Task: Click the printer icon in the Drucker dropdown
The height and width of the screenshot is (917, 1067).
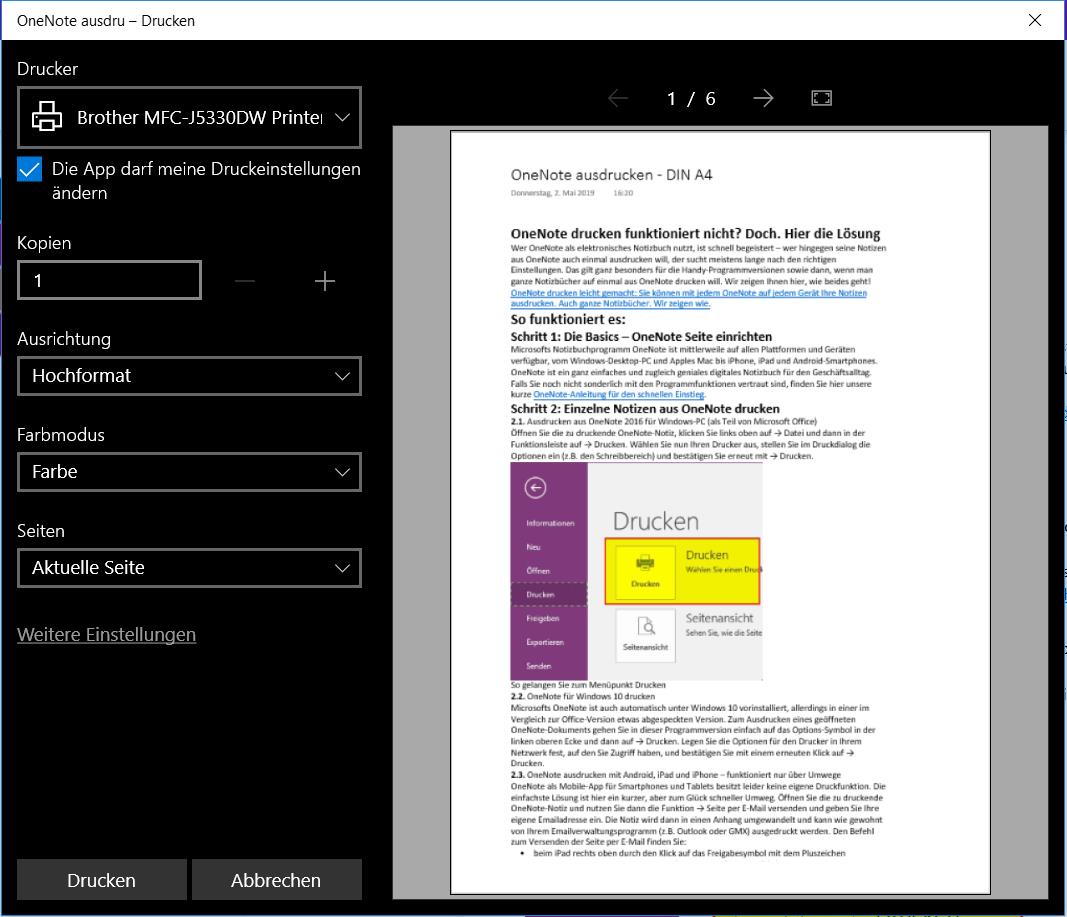Action: (47, 116)
